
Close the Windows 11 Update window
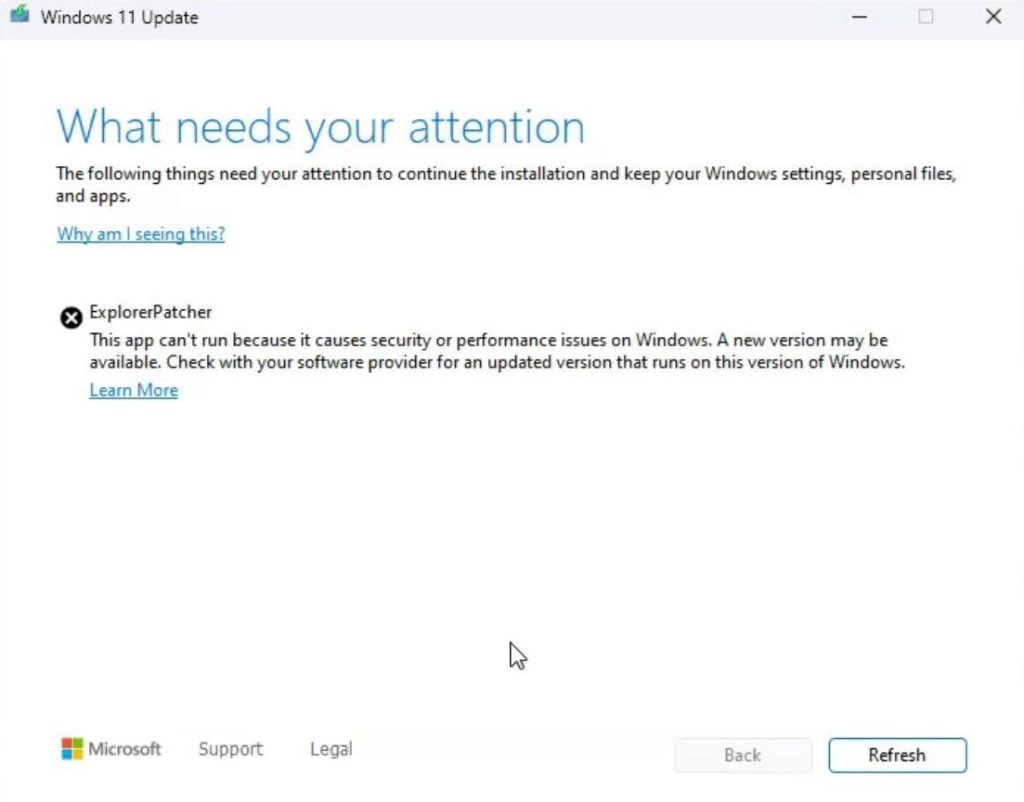[993, 17]
